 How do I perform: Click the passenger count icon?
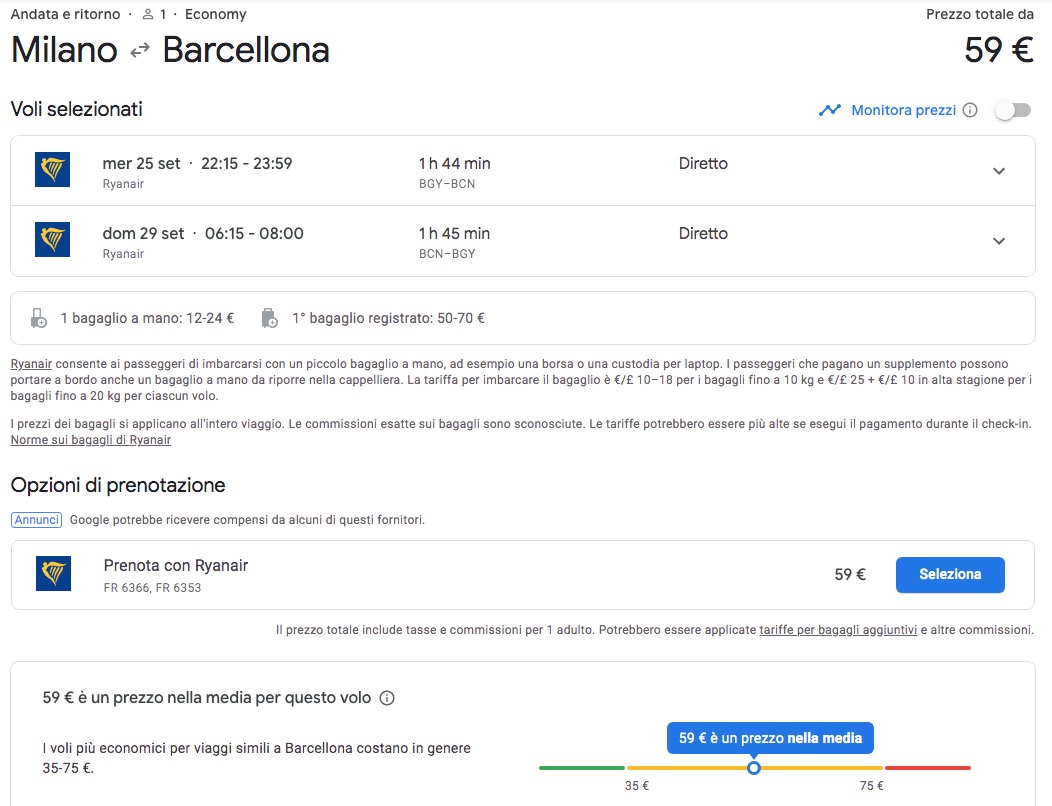pyautogui.click(x=148, y=15)
